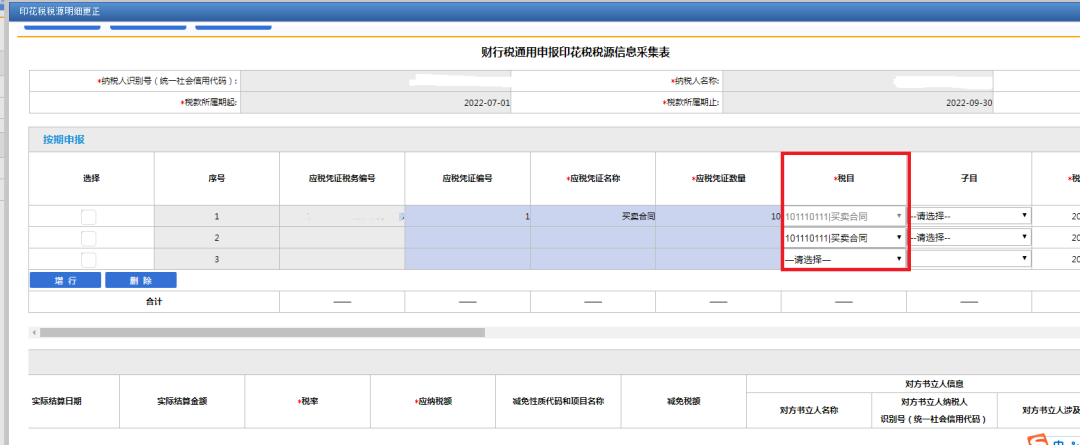Open the 税目 dropdown in row 2

(x=843, y=238)
